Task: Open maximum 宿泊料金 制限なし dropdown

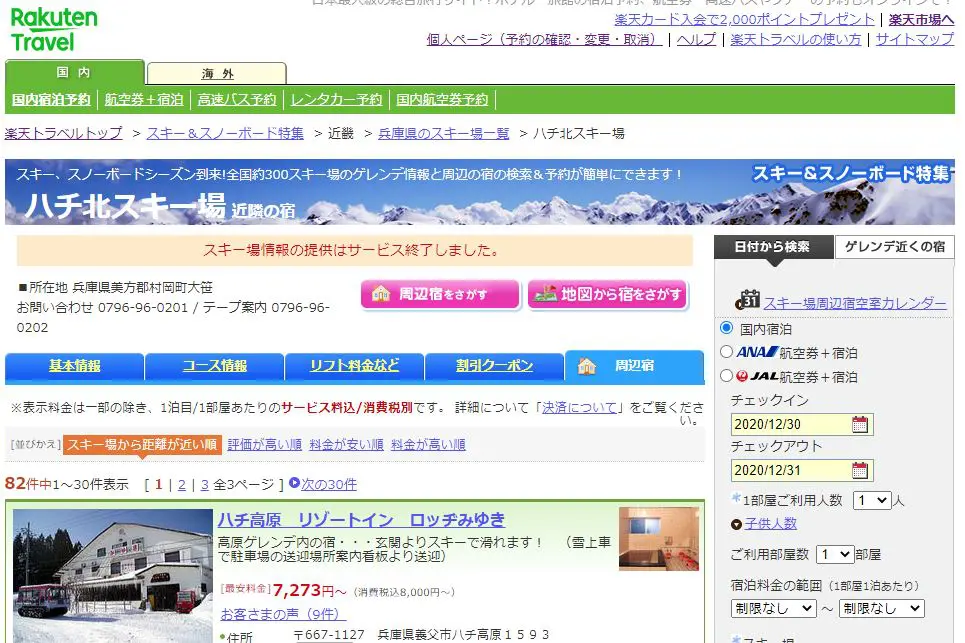Action: (x=881, y=609)
